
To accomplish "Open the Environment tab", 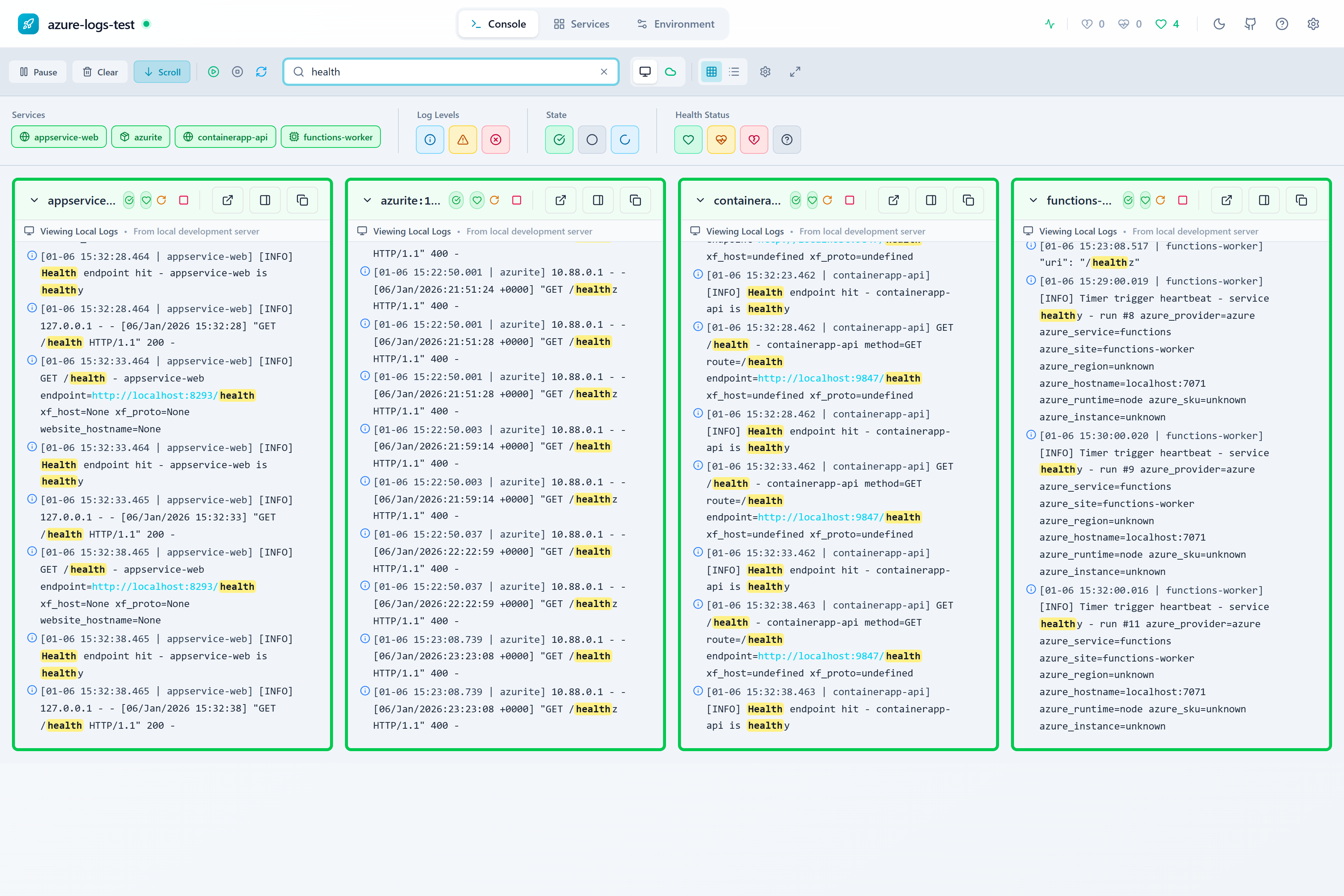I will [675, 24].
